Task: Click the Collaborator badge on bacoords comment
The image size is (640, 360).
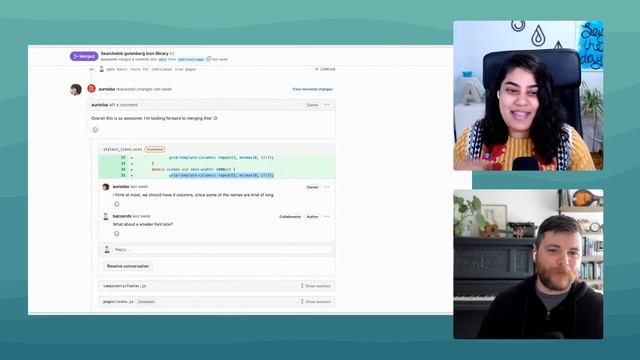Action: click(x=290, y=217)
